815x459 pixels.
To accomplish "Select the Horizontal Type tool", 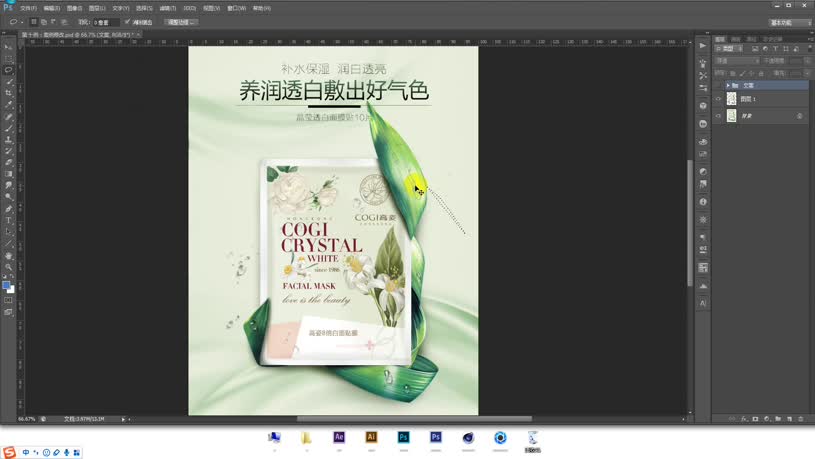I will coord(8,220).
